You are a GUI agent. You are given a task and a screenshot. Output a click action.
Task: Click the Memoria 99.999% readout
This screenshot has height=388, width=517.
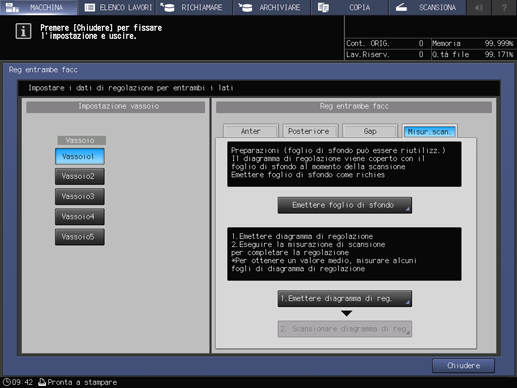(x=473, y=43)
